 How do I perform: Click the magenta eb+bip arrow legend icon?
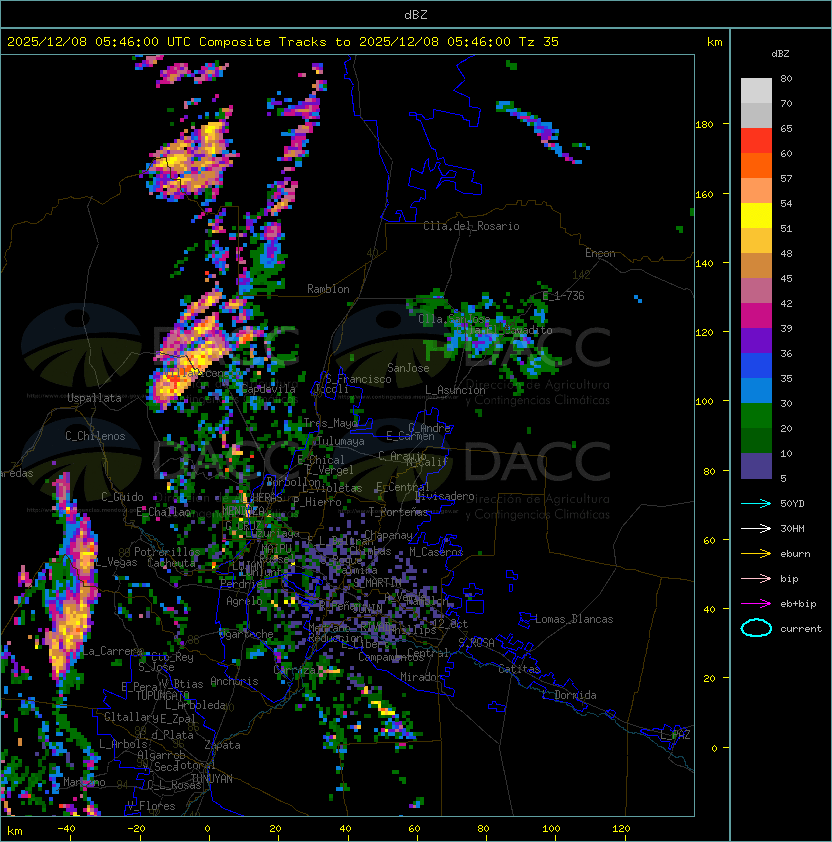[756, 604]
